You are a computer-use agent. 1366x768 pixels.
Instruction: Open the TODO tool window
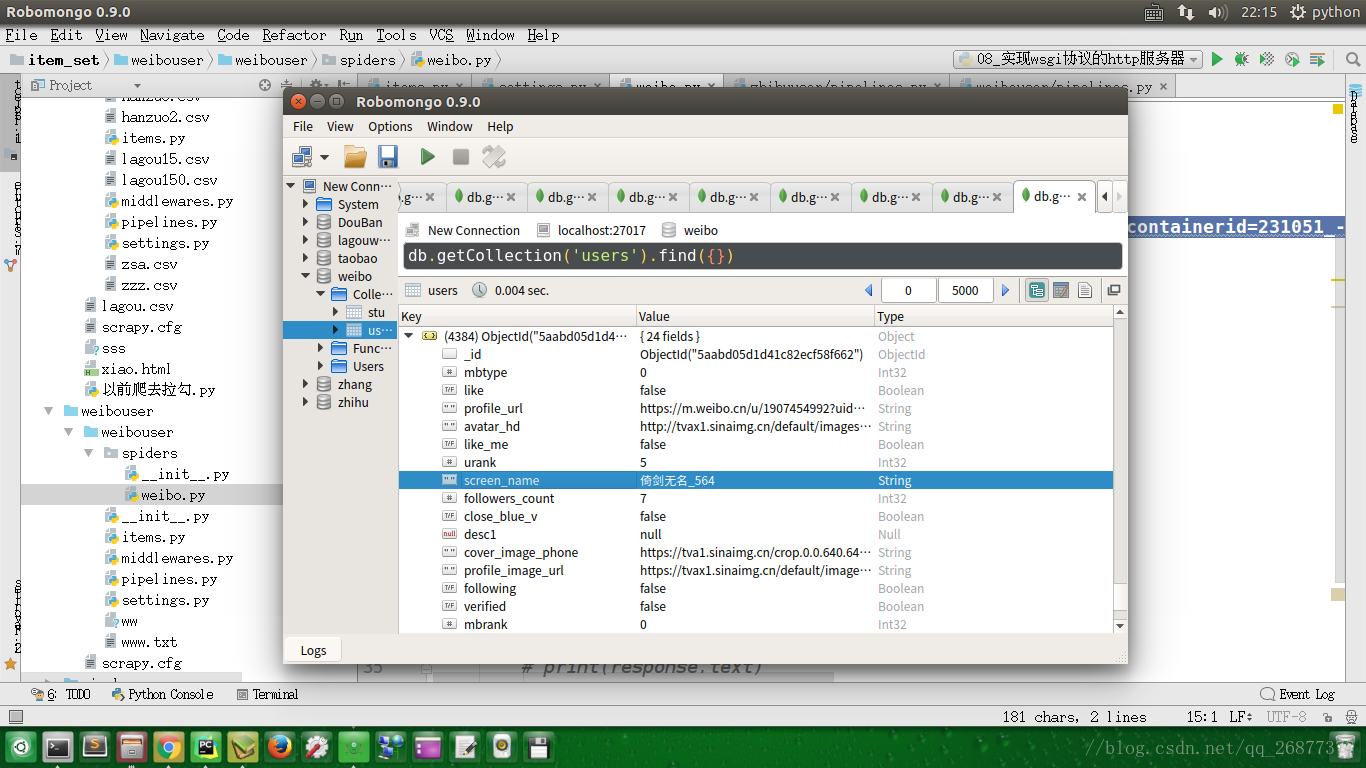(61, 694)
